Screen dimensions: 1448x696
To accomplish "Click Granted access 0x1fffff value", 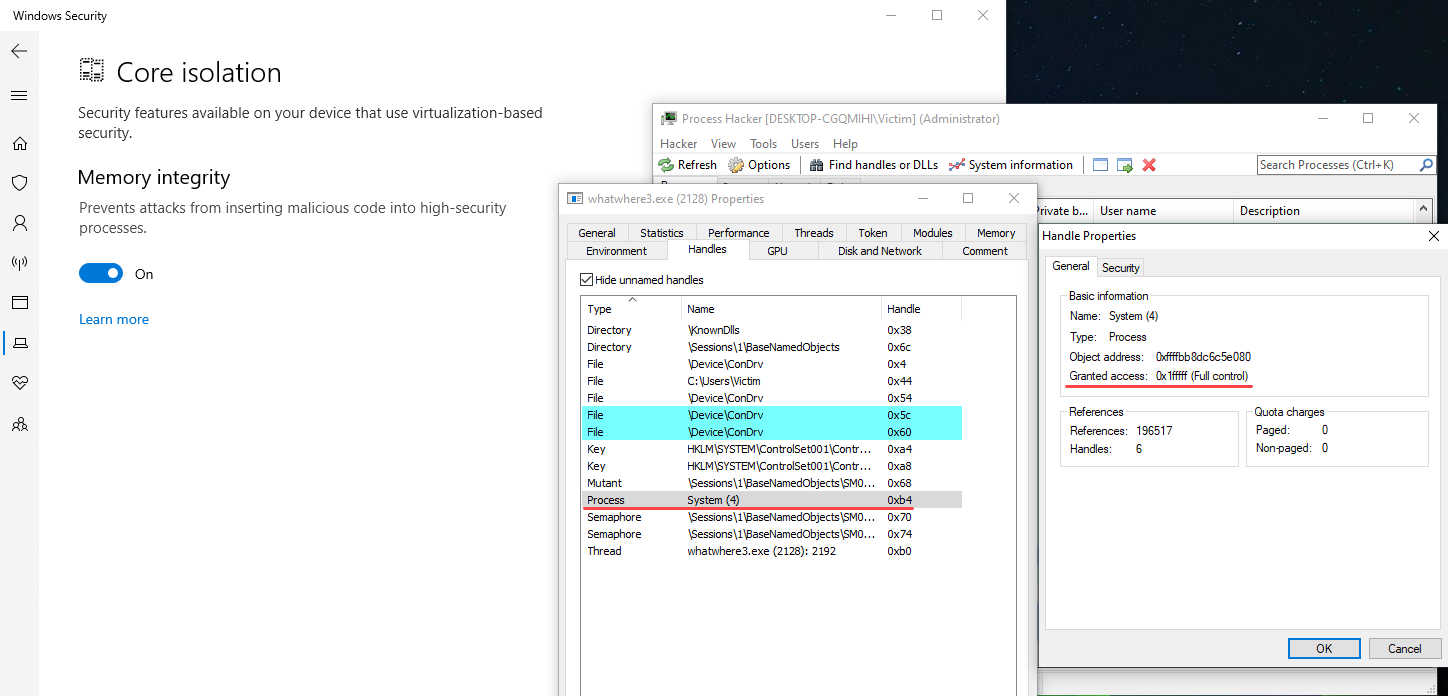I will pyautogui.click(x=1202, y=376).
